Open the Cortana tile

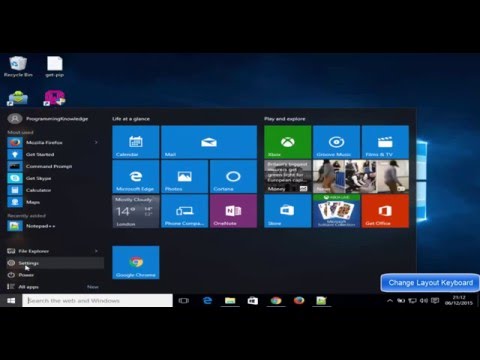click(x=233, y=177)
